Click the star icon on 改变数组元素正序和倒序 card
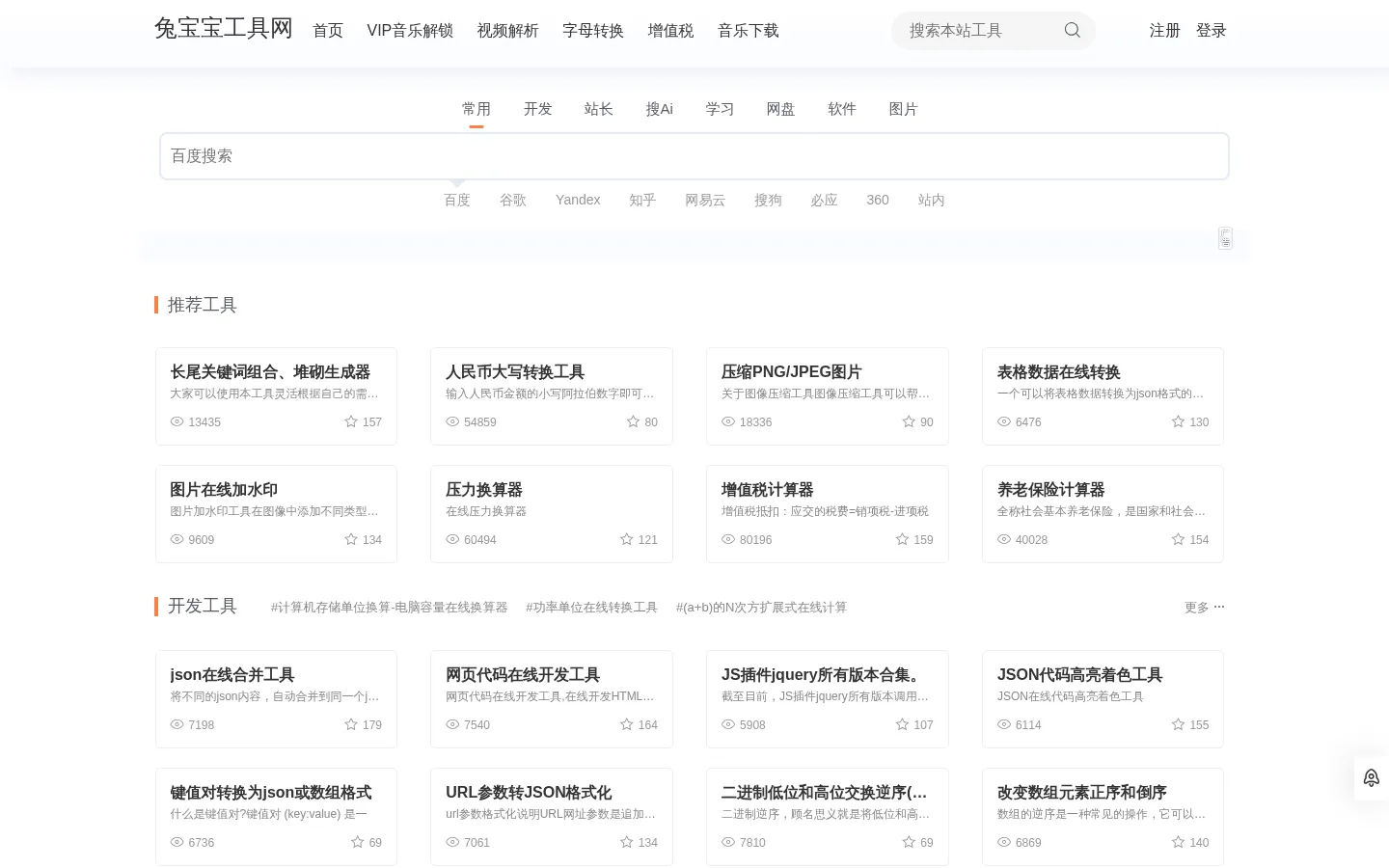This screenshot has height=868, width=1389. pyautogui.click(x=1178, y=842)
